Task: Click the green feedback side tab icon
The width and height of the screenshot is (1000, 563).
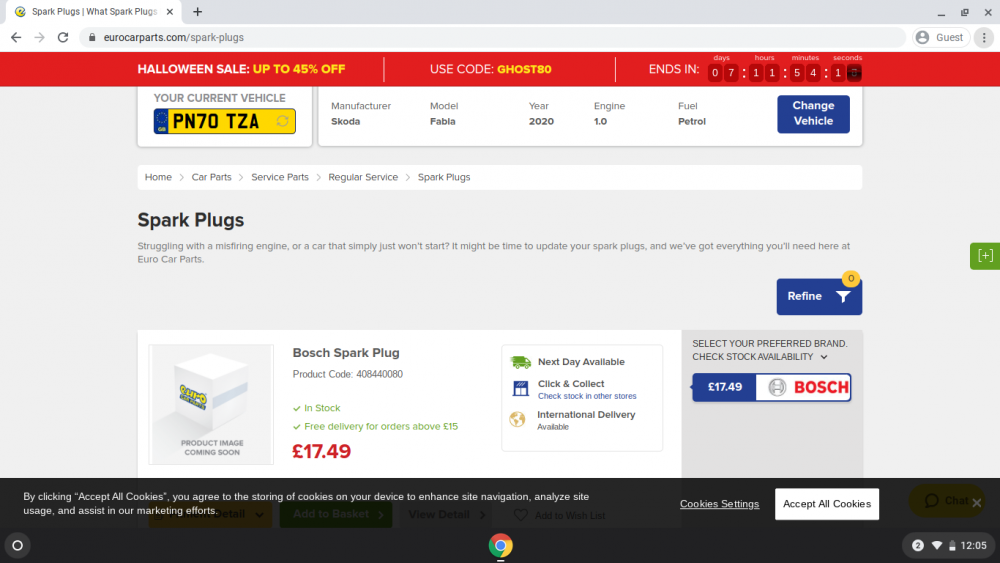Action: (985, 256)
